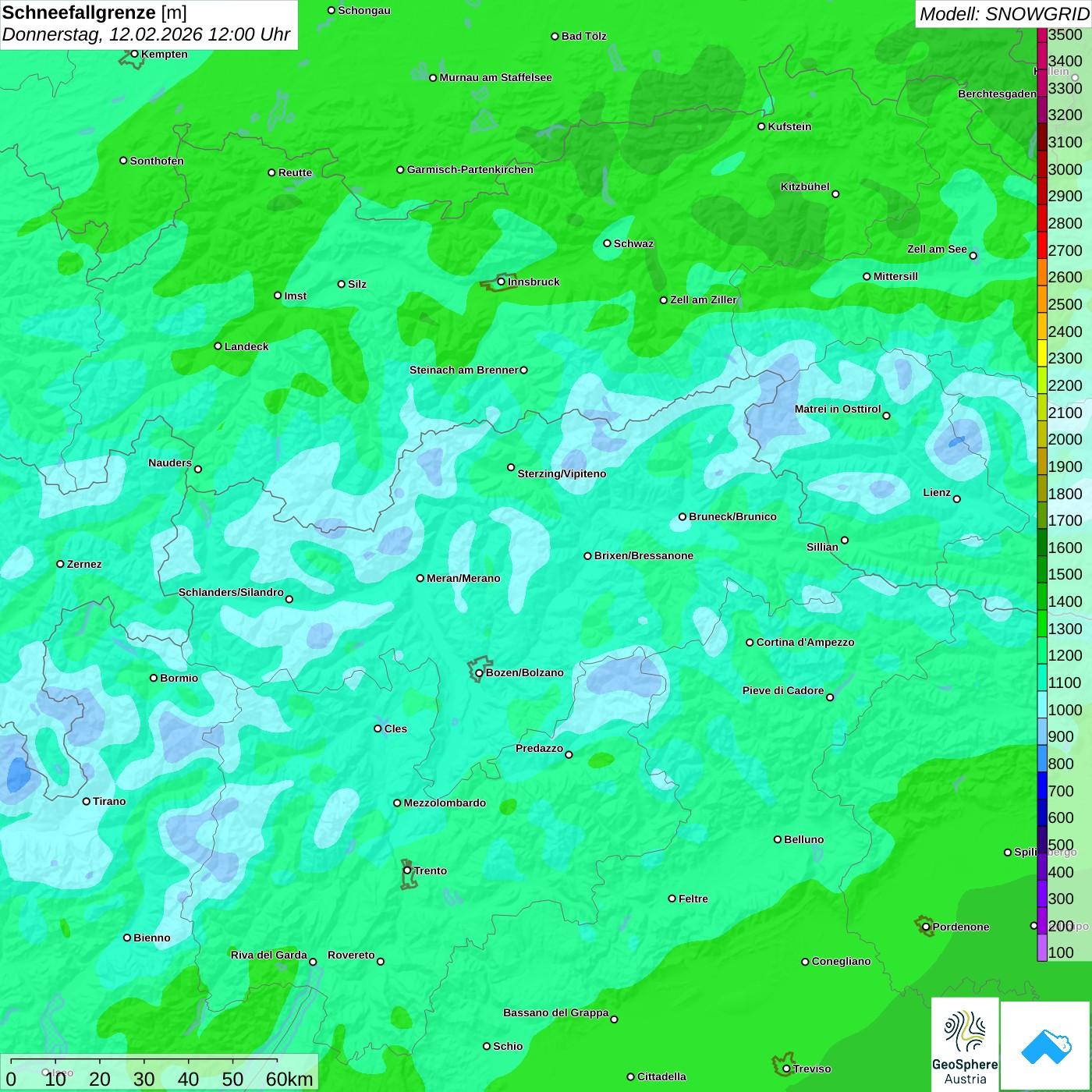The height and width of the screenshot is (1092, 1092).
Task: Click the date Donnerstag, 12.02.2026 12:00 Uhr
Action: (146, 35)
